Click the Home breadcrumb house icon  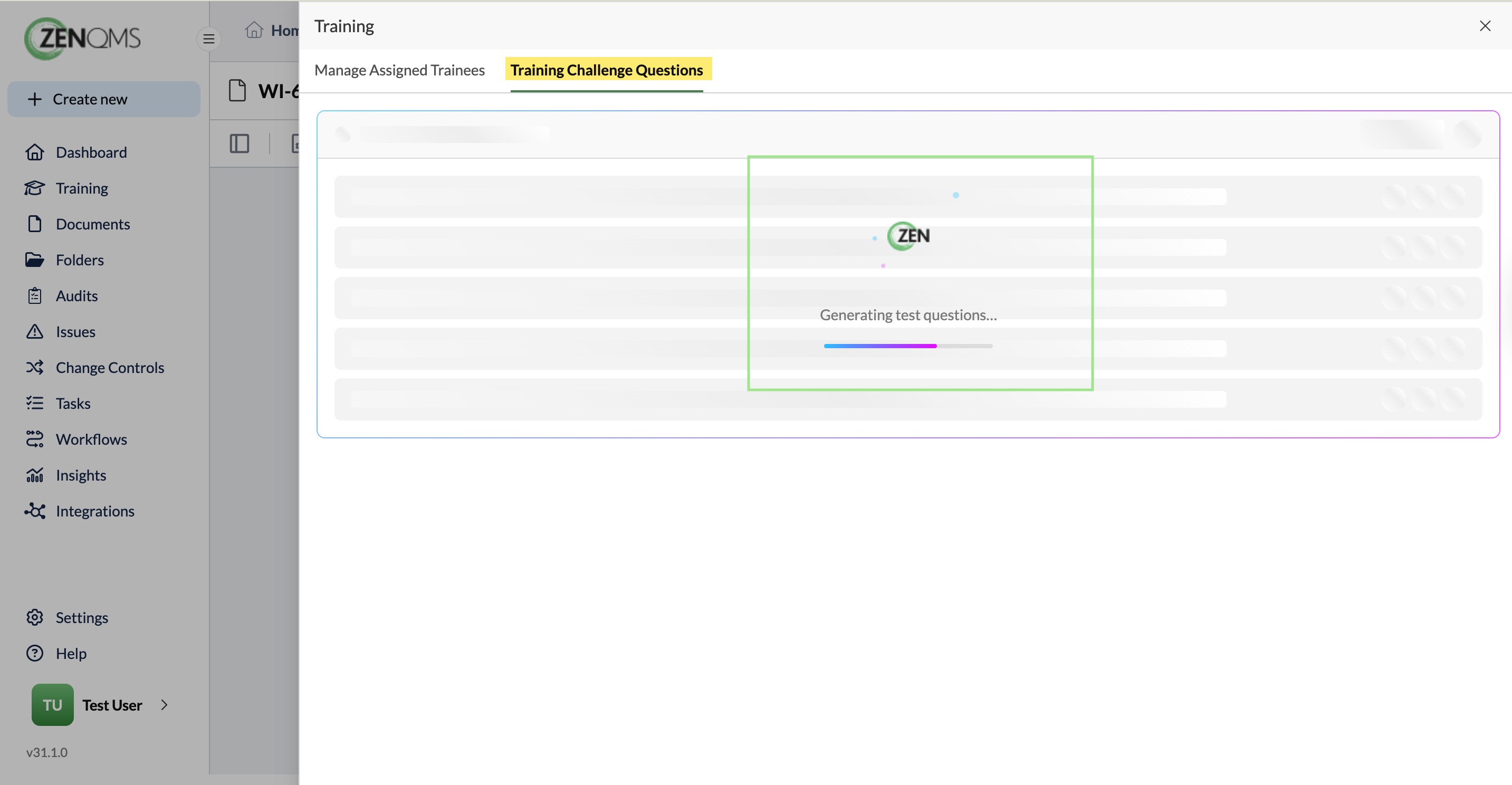(x=254, y=30)
